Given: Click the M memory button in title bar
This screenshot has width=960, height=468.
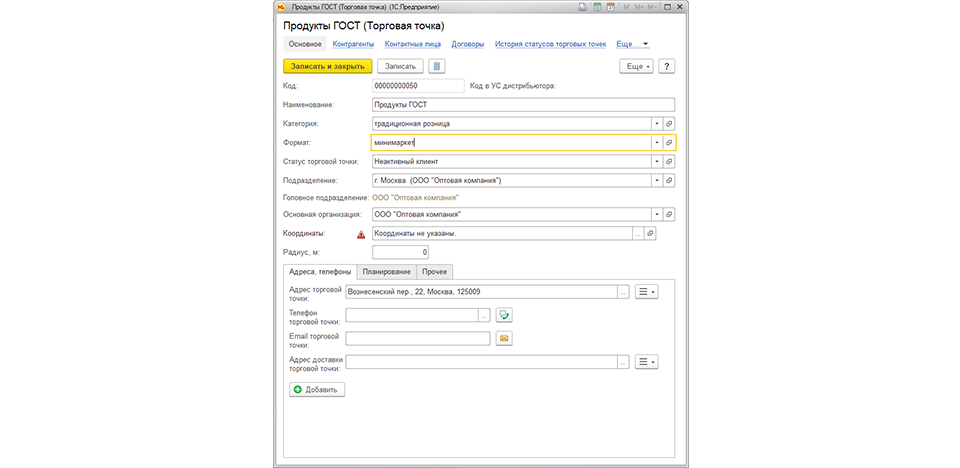Looking at the screenshot, I should click(x=626, y=7).
